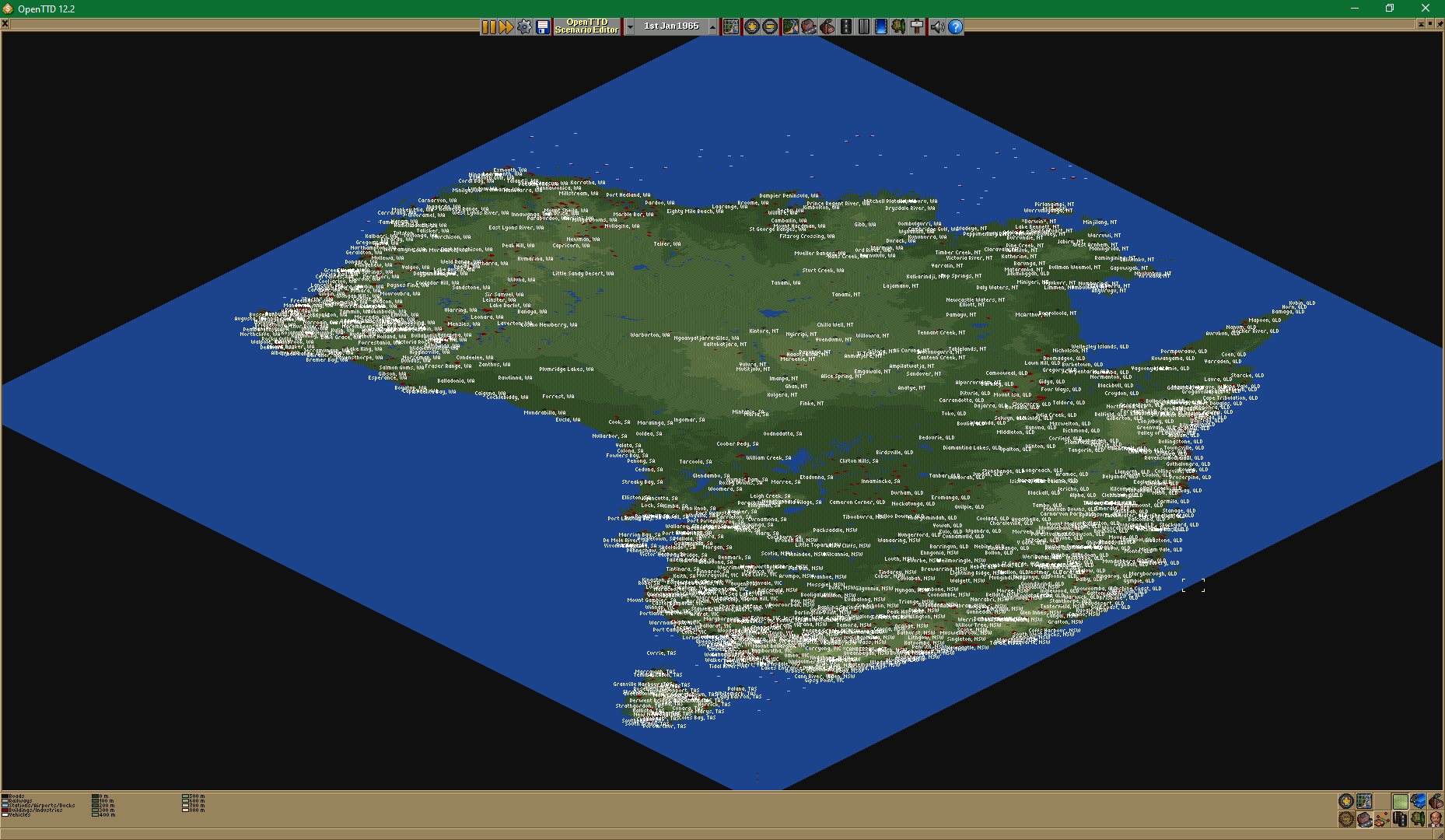Viewport: 1445px width, 840px height.
Task: Open landscape generation tool
Action: [x=790, y=26]
